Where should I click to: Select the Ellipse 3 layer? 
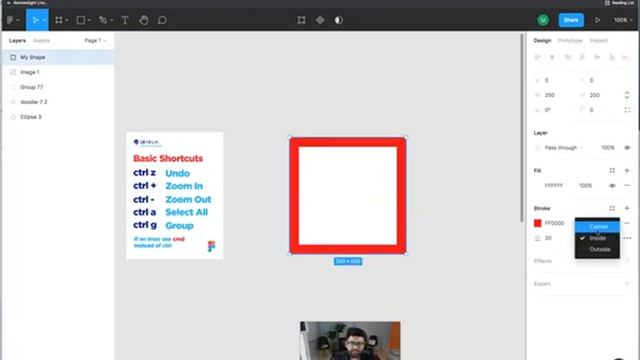[58, 117]
